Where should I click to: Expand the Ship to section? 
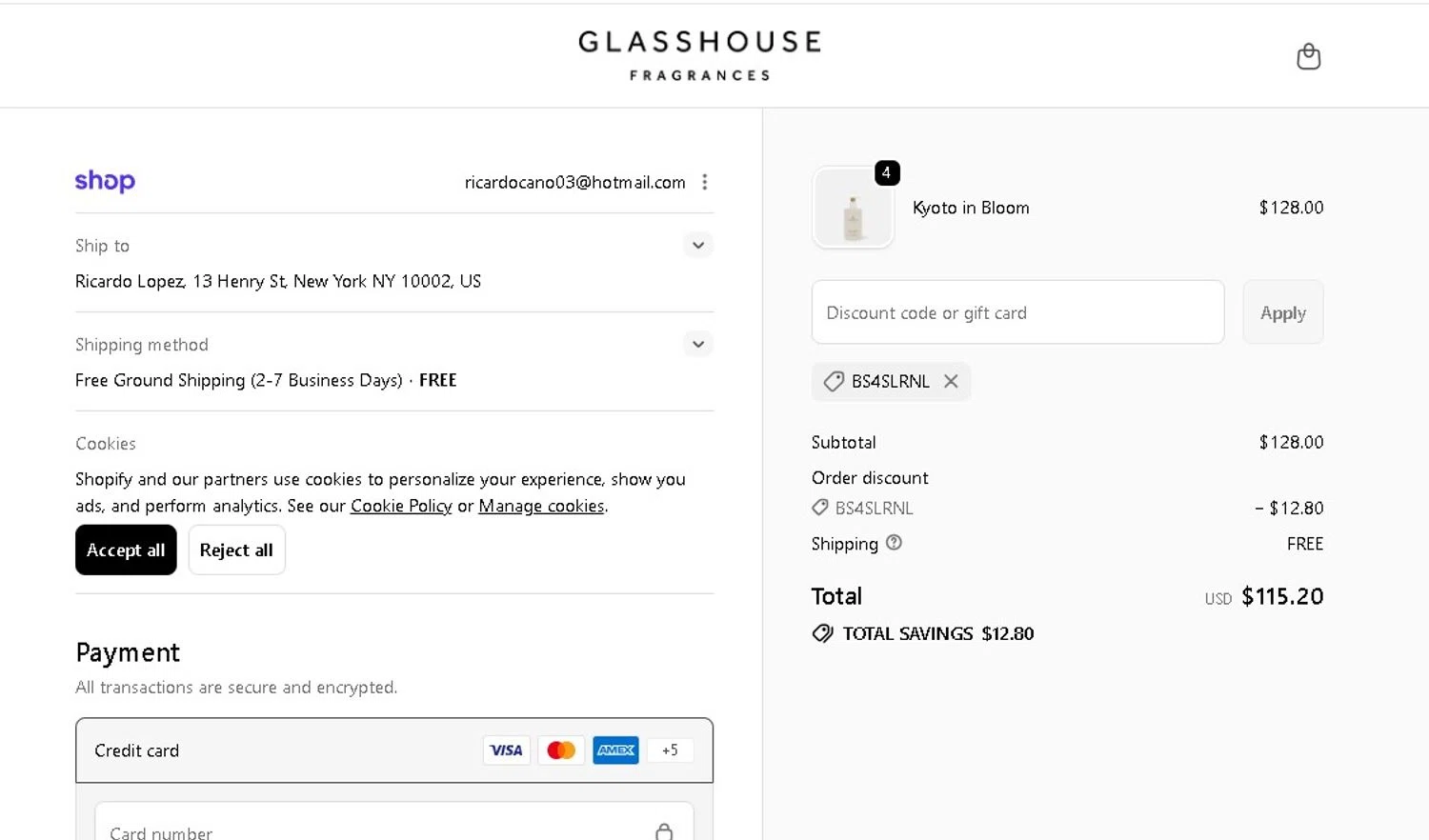click(x=698, y=246)
